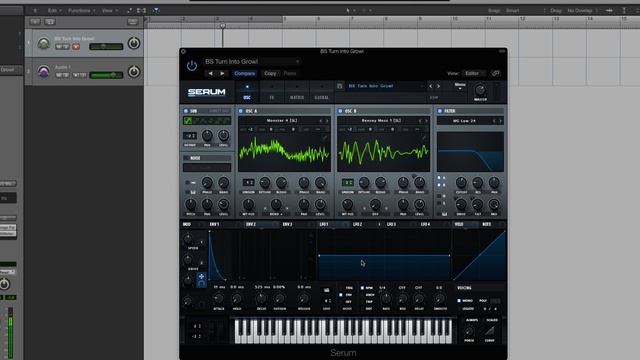This screenshot has width=640, height=360.
Task: Go to next plugin setting arrow
Action: [222, 73]
